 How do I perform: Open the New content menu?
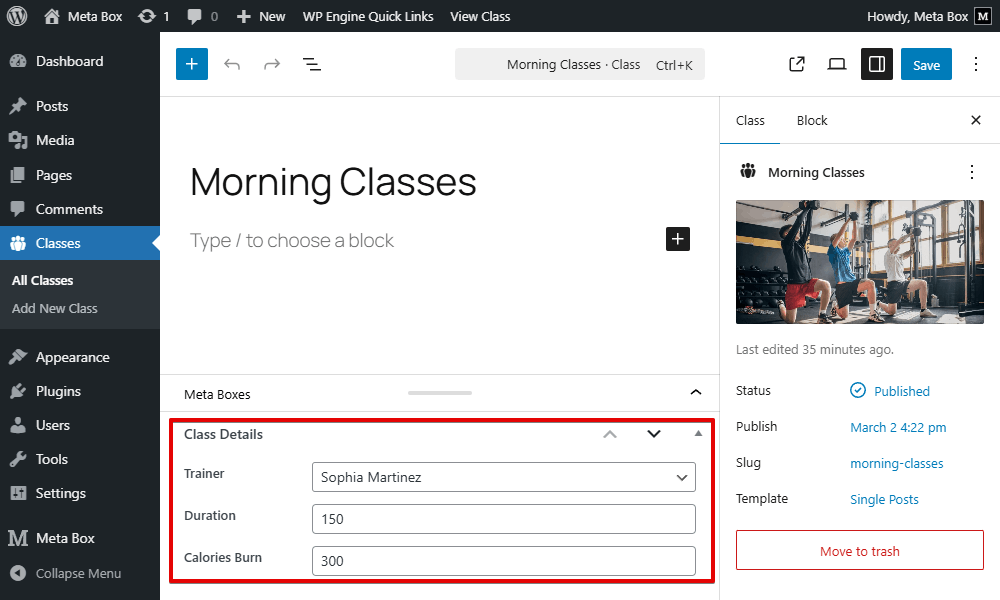click(260, 16)
